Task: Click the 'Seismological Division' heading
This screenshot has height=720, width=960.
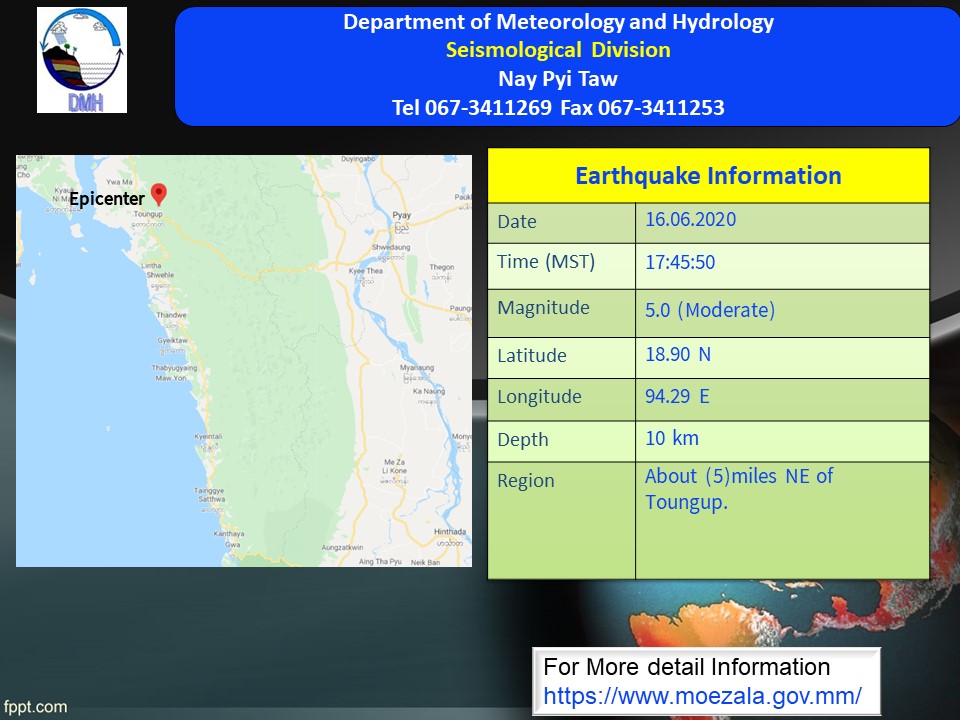Action: (x=558, y=50)
